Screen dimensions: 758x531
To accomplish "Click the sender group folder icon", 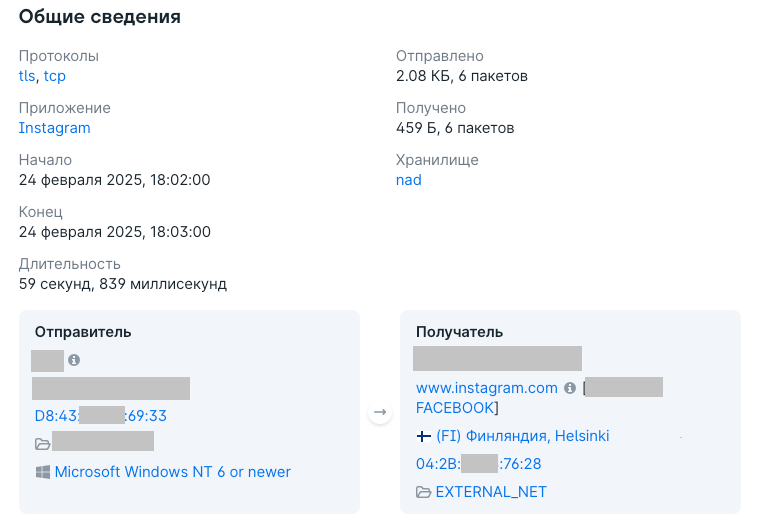I will [x=43, y=443].
